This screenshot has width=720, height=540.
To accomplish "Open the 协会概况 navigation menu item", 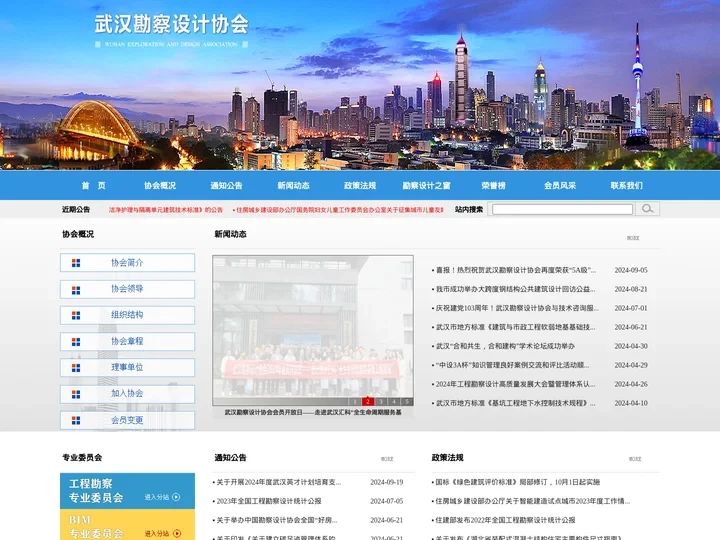I will pyautogui.click(x=160, y=186).
